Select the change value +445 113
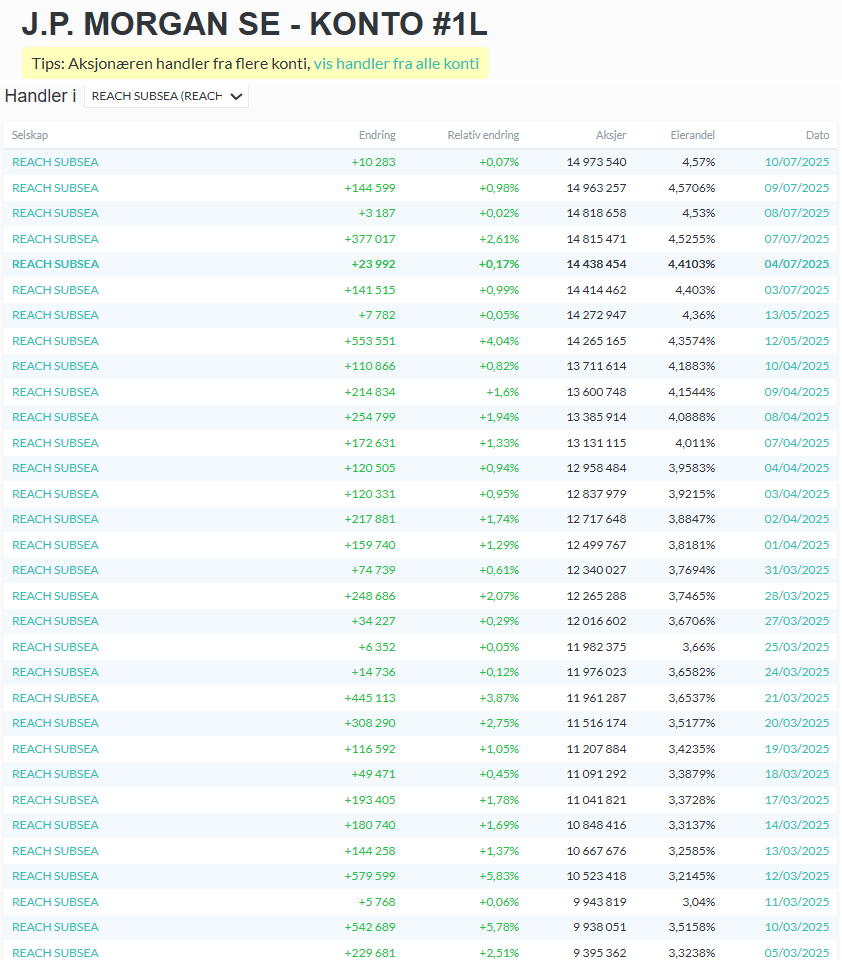Screen dimensions: 842x965 (x=370, y=699)
